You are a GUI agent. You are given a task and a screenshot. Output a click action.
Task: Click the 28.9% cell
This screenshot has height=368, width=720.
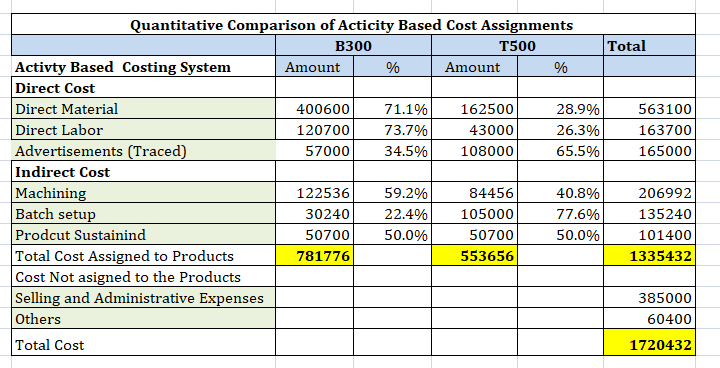(x=560, y=109)
